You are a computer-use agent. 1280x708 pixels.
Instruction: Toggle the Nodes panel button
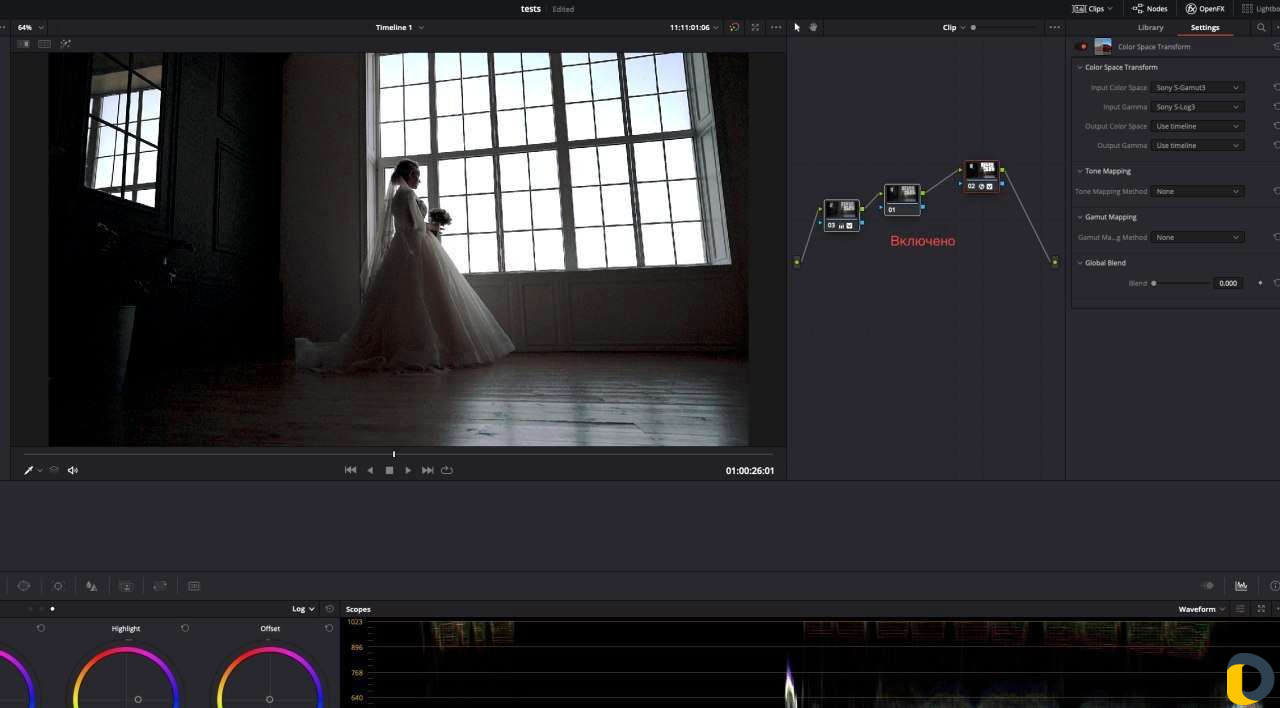(1149, 8)
